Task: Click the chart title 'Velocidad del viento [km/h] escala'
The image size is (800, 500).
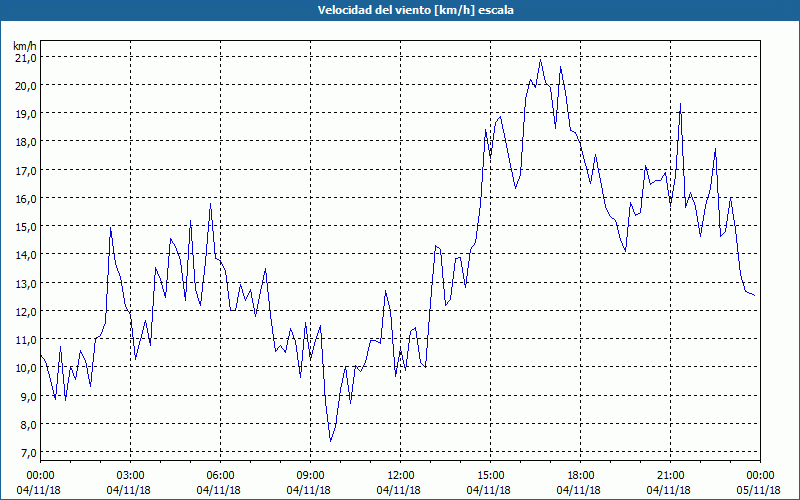Action: tap(415, 10)
